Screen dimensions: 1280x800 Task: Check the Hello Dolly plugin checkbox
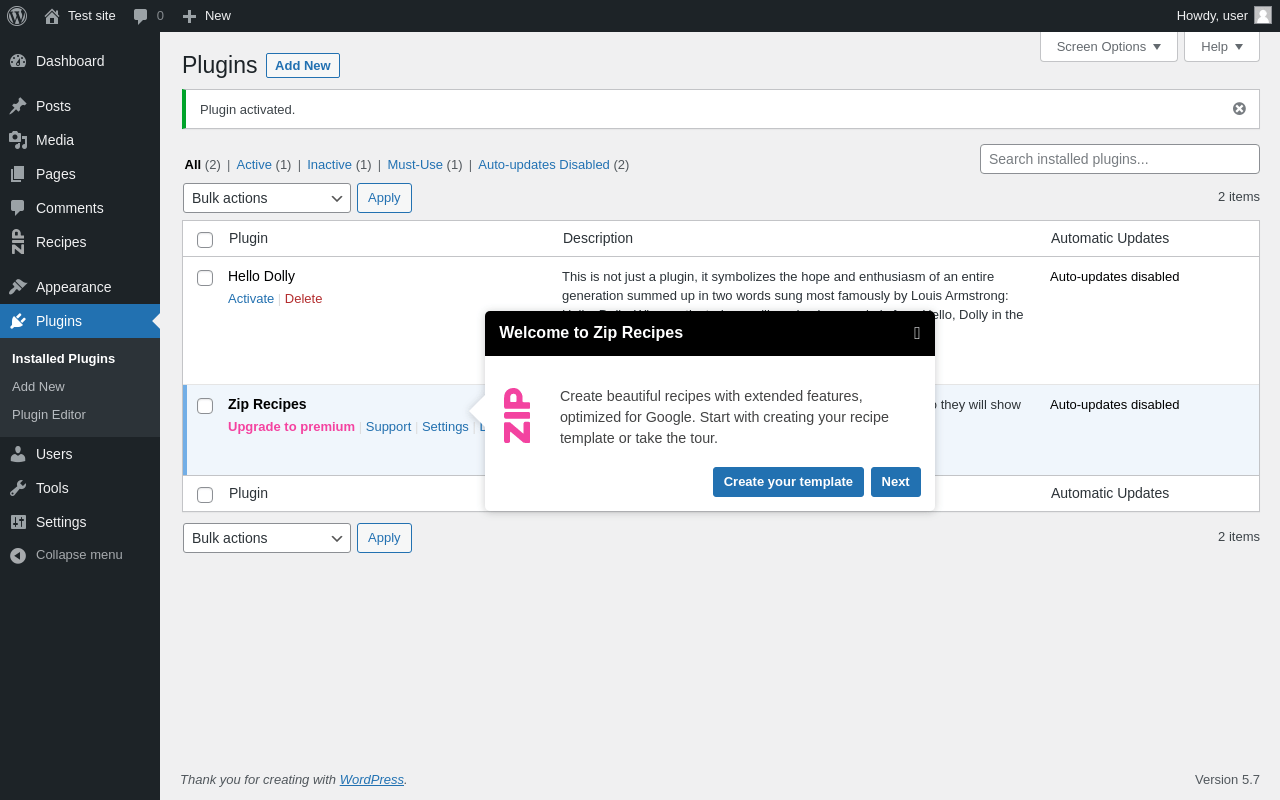[205, 278]
